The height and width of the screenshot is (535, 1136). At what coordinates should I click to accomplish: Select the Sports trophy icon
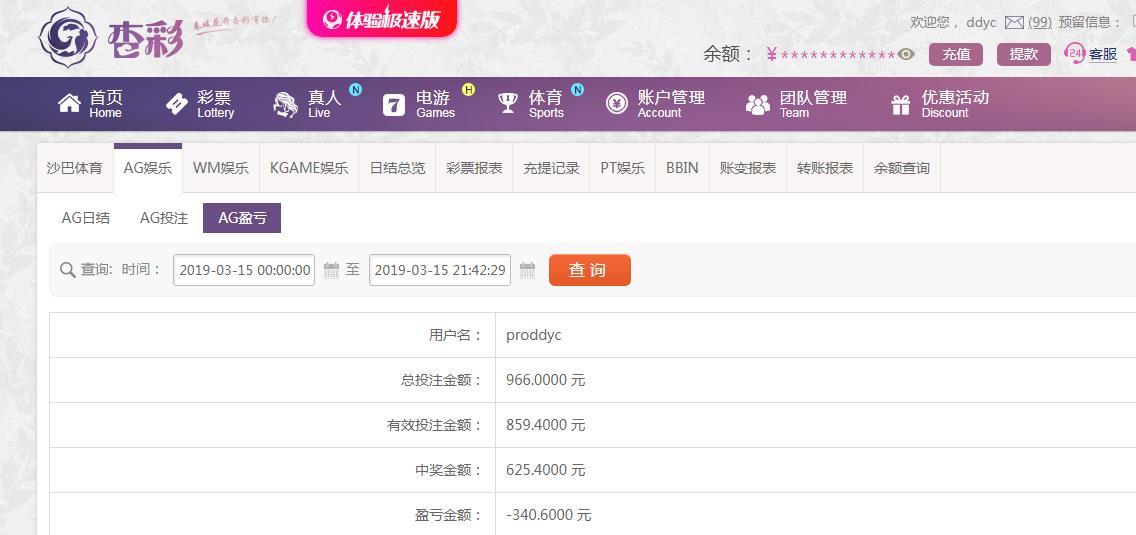pos(508,103)
